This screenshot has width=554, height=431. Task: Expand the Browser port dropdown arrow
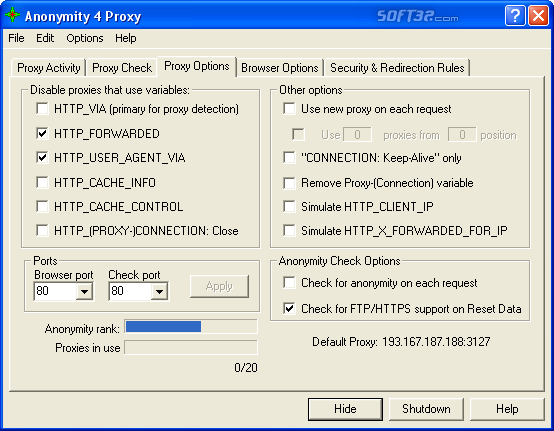84,291
